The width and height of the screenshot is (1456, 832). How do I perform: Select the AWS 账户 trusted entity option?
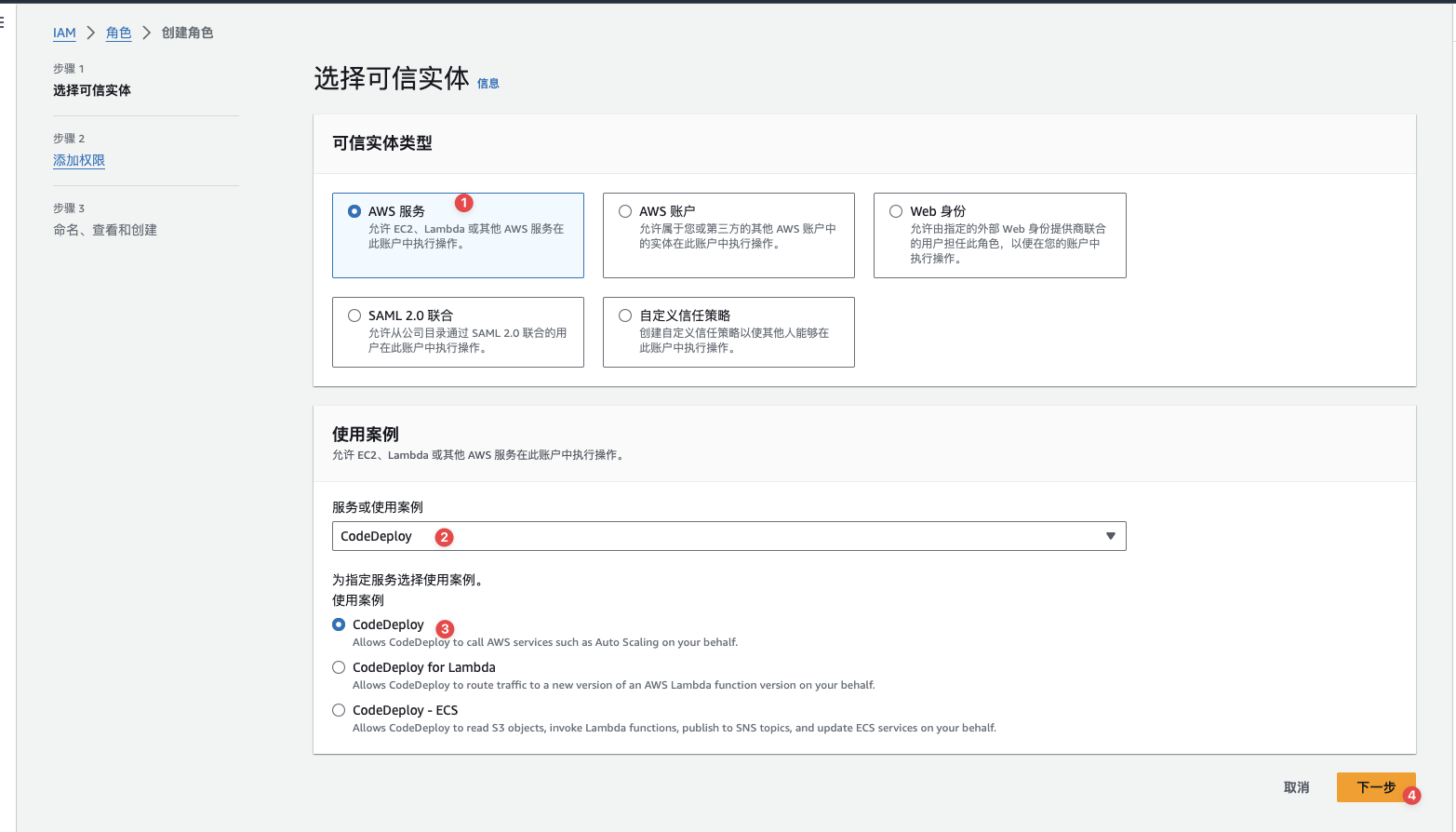(625, 211)
